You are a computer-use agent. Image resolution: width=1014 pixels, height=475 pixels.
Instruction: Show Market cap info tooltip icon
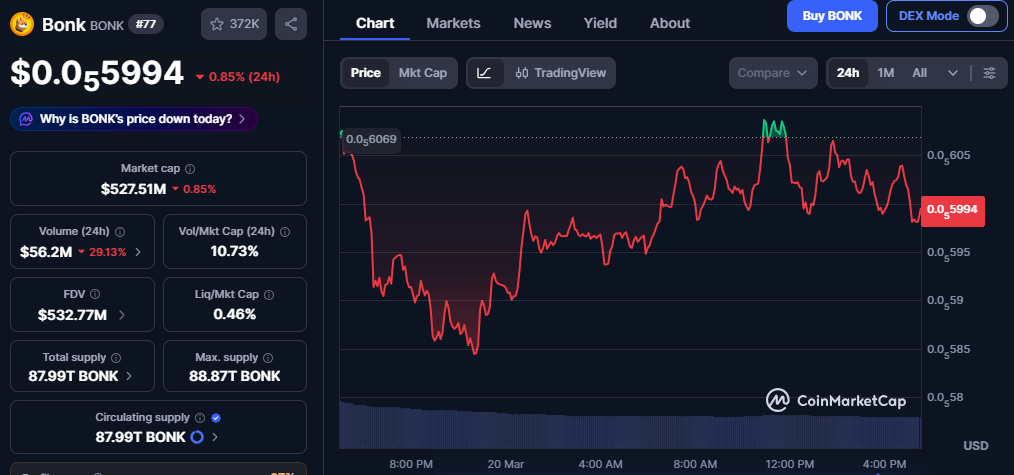[190, 169]
